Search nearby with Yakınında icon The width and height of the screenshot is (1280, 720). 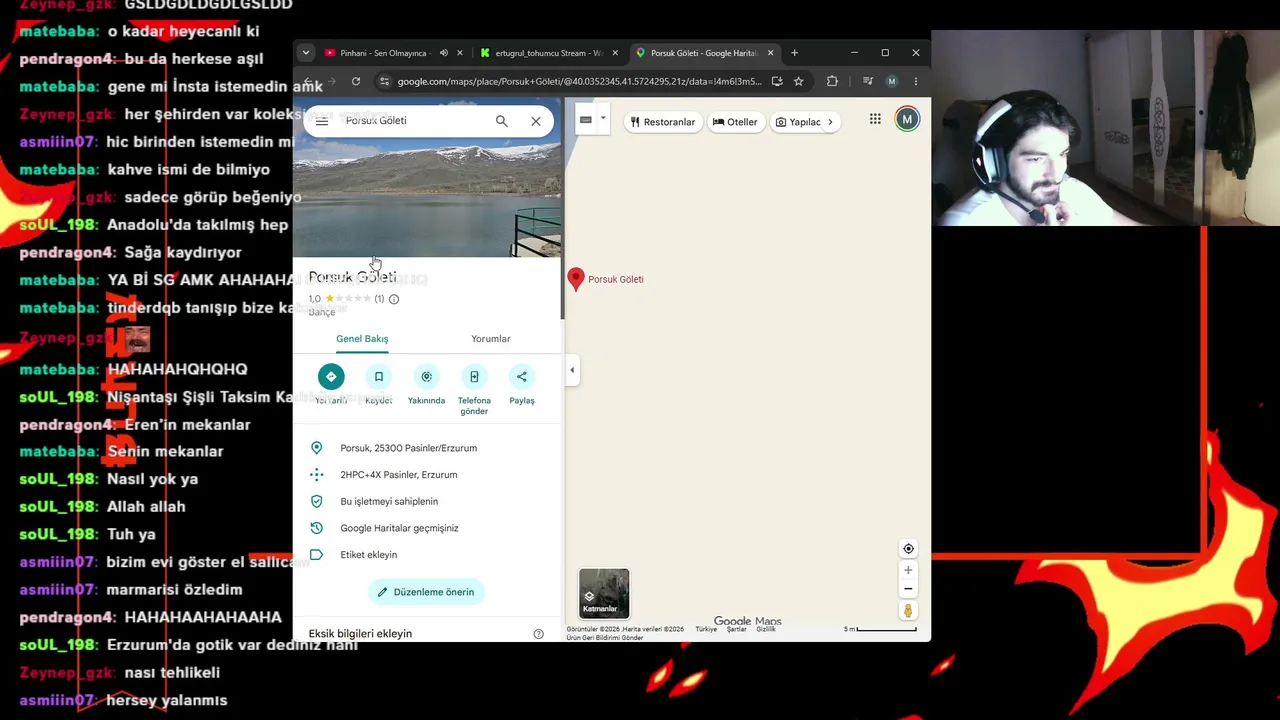pos(426,377)
